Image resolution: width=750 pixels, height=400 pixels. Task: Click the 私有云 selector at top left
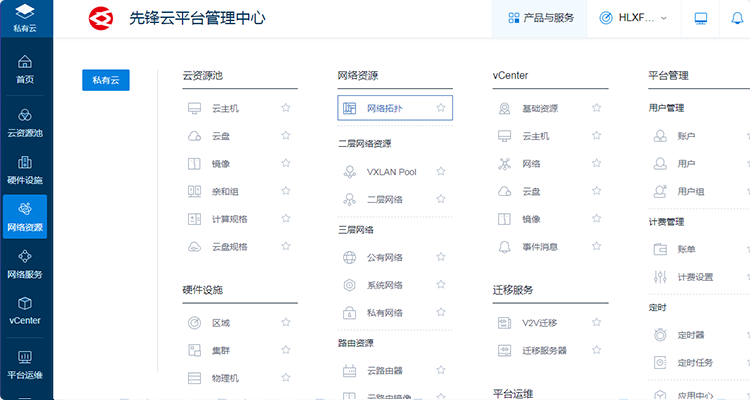(25, 18)
